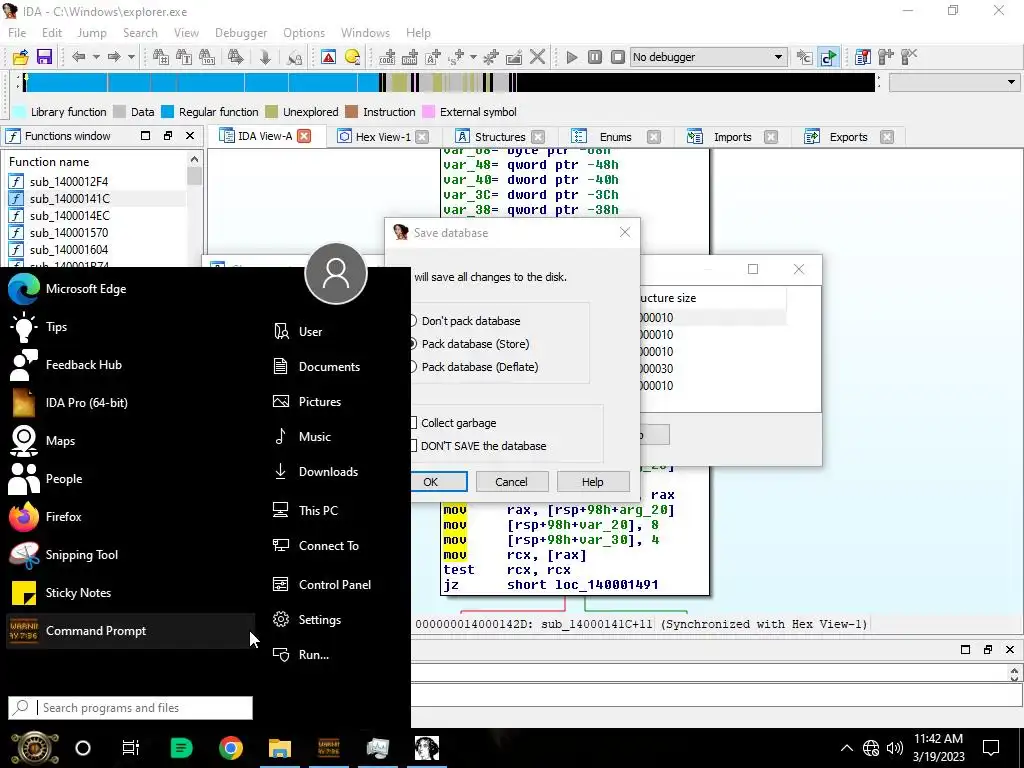Open the No debugger dropdown

click(707, 57)
